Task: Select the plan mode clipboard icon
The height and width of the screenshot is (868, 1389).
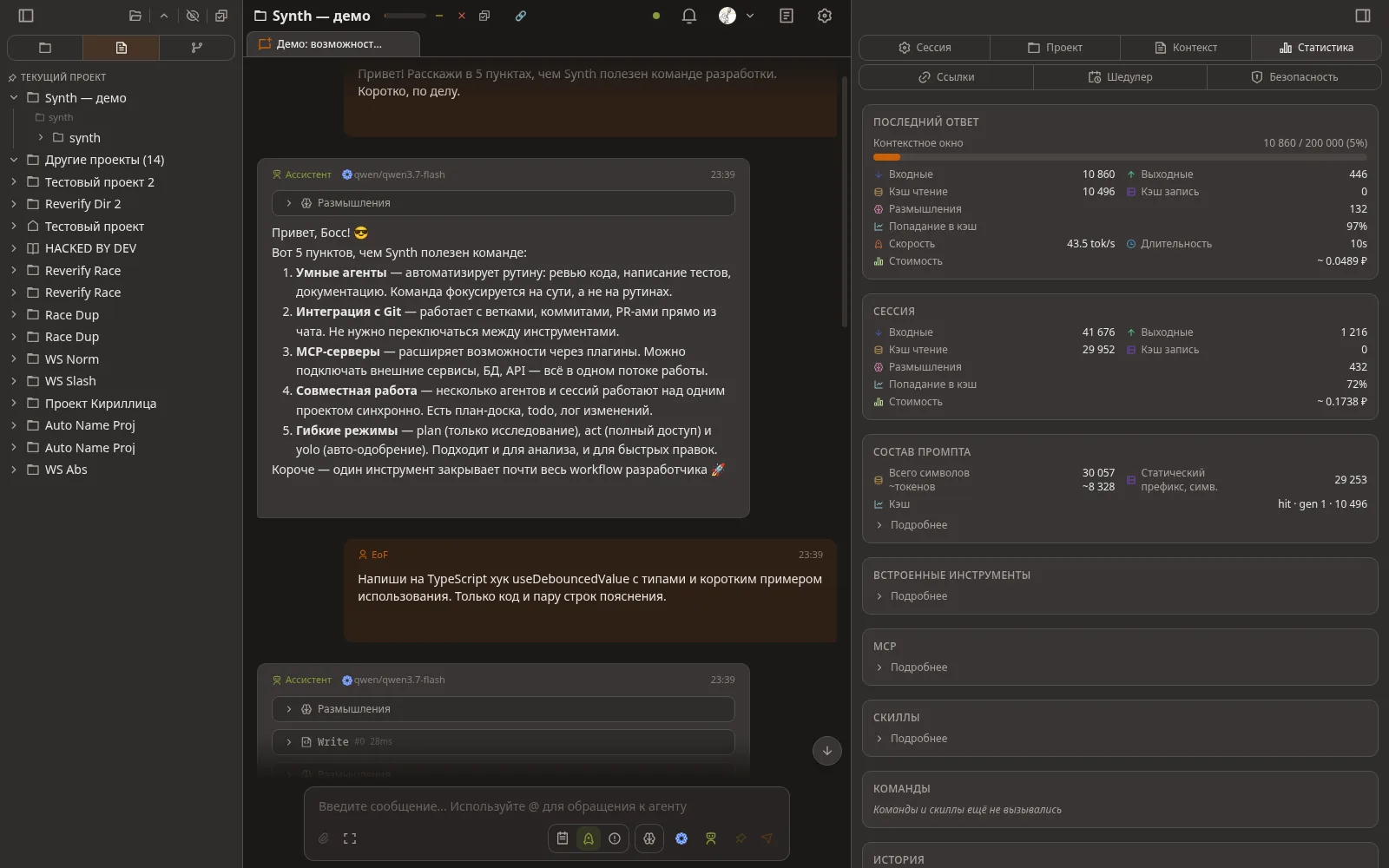Action: pyautogui.click(x=563, y=838)
